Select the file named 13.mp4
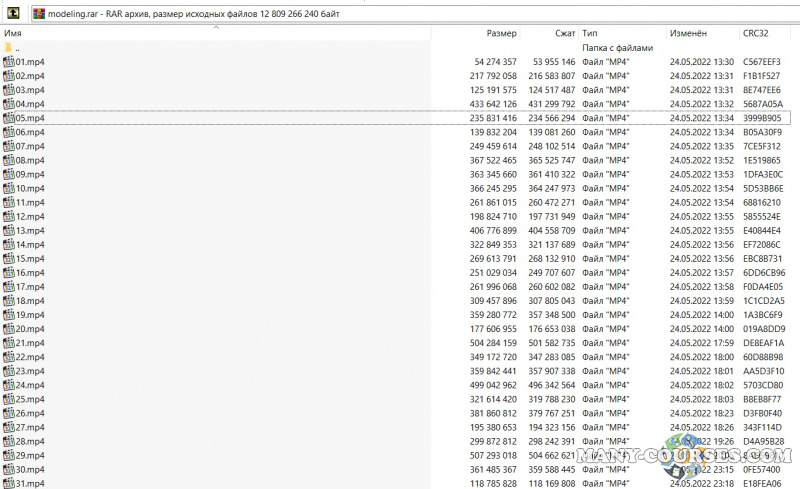This screenshot has height=489, width=800. coord(30,230)
